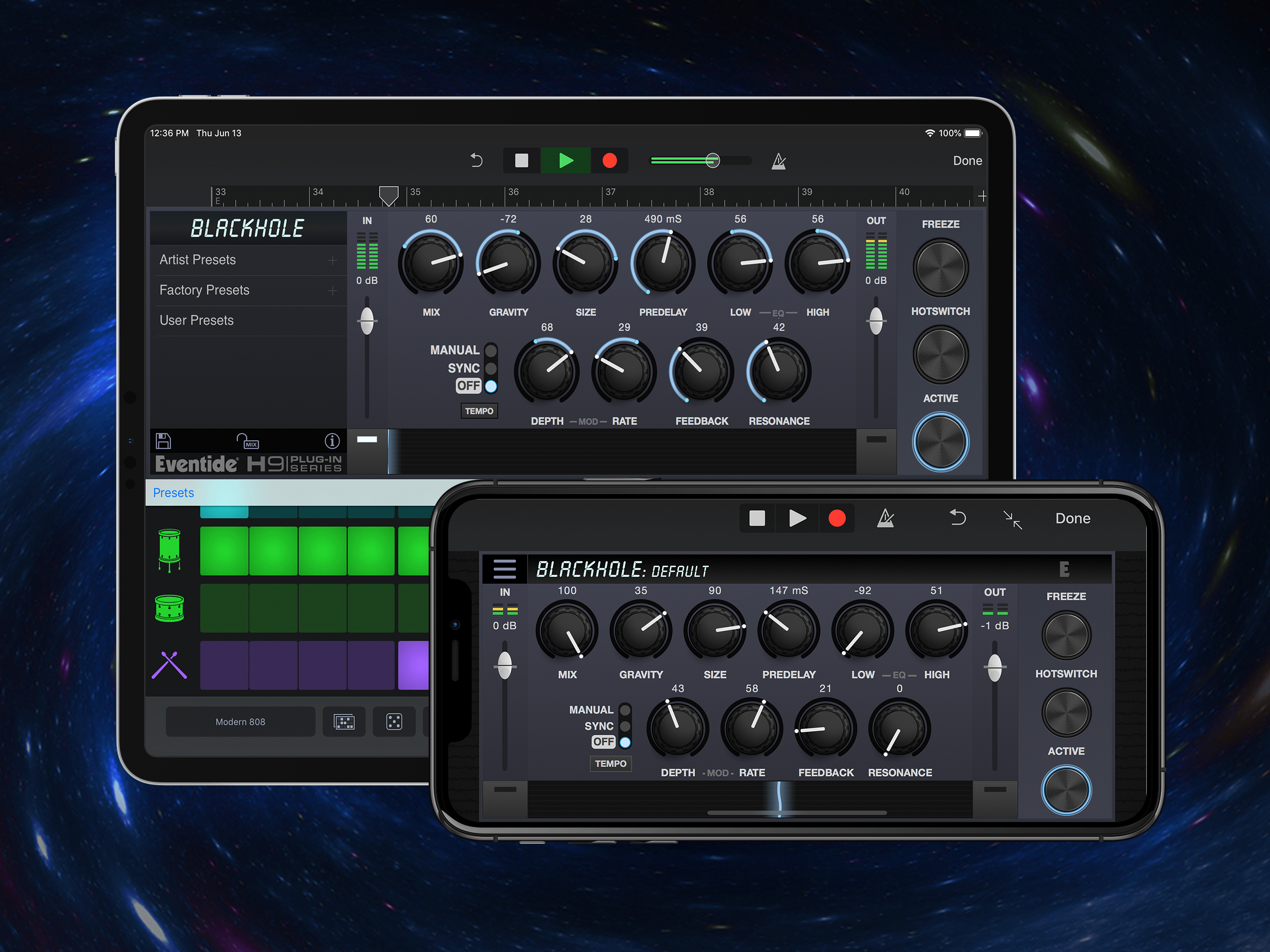The image size is (1270, 952).
Task: Expand Factory Presets with plus sign
Action: 332,291
